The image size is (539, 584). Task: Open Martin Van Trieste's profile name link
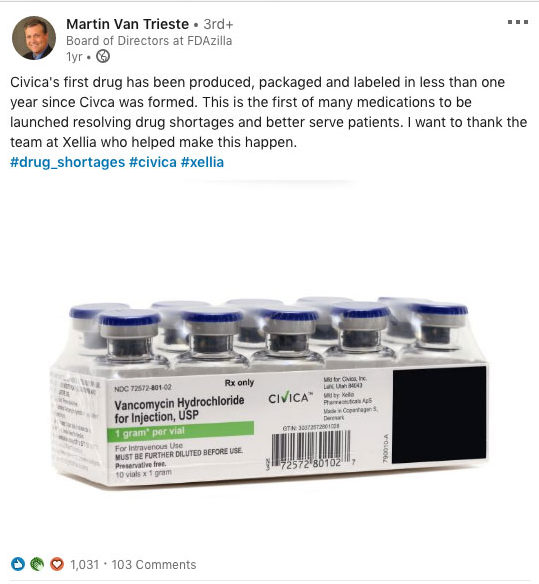click(x=127, y=24)
